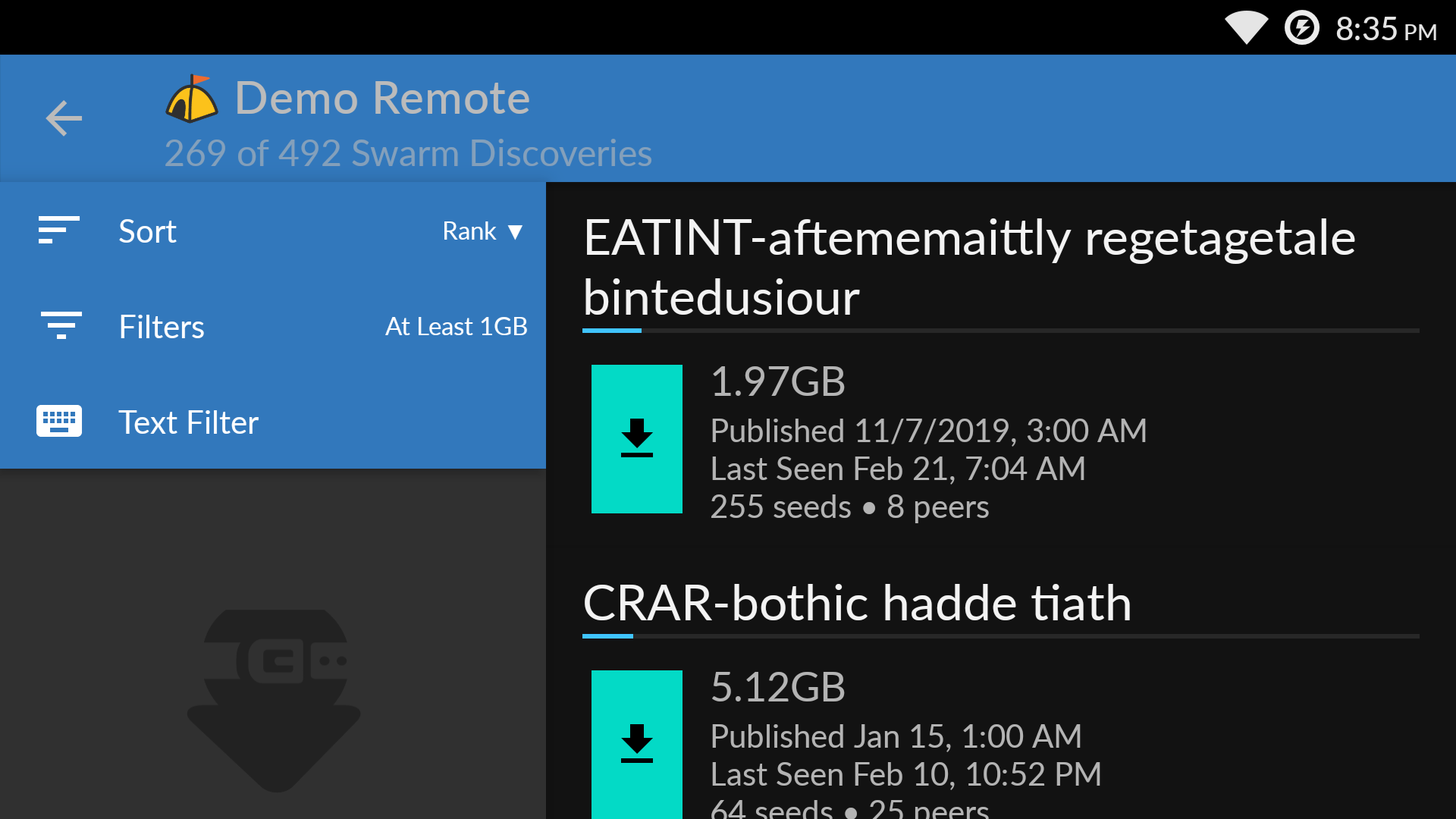Click the Wi-Fi status bar icon

point(1247,27)
